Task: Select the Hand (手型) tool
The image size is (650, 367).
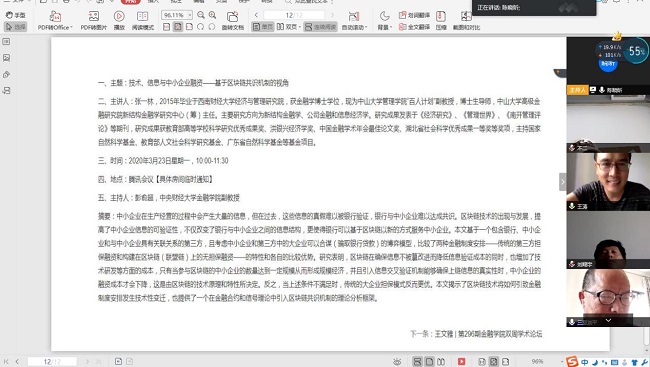Action: (15, 15)
